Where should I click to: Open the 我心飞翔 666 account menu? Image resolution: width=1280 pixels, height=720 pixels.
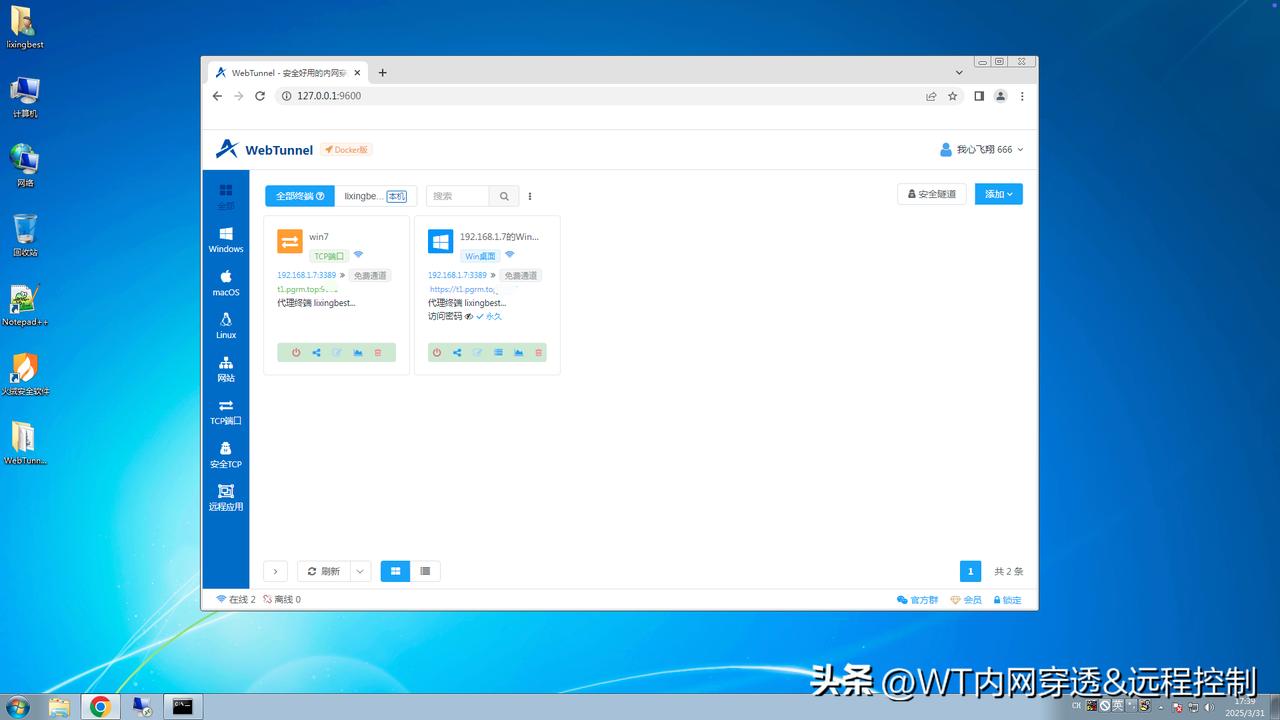pos(981,150)
